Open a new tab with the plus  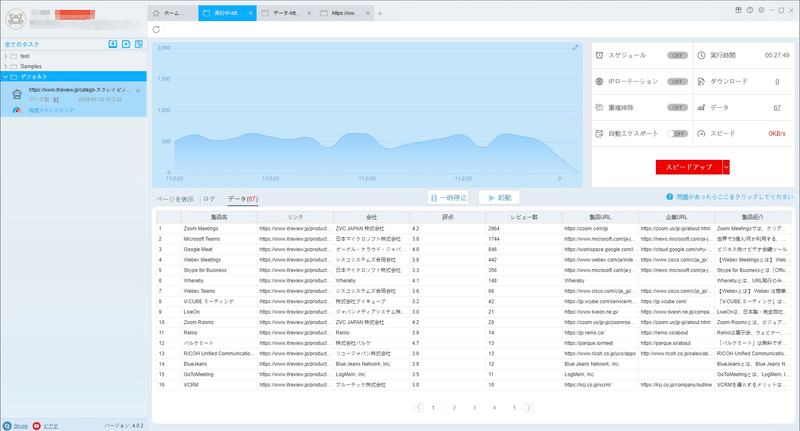click(x=380, y=13)
